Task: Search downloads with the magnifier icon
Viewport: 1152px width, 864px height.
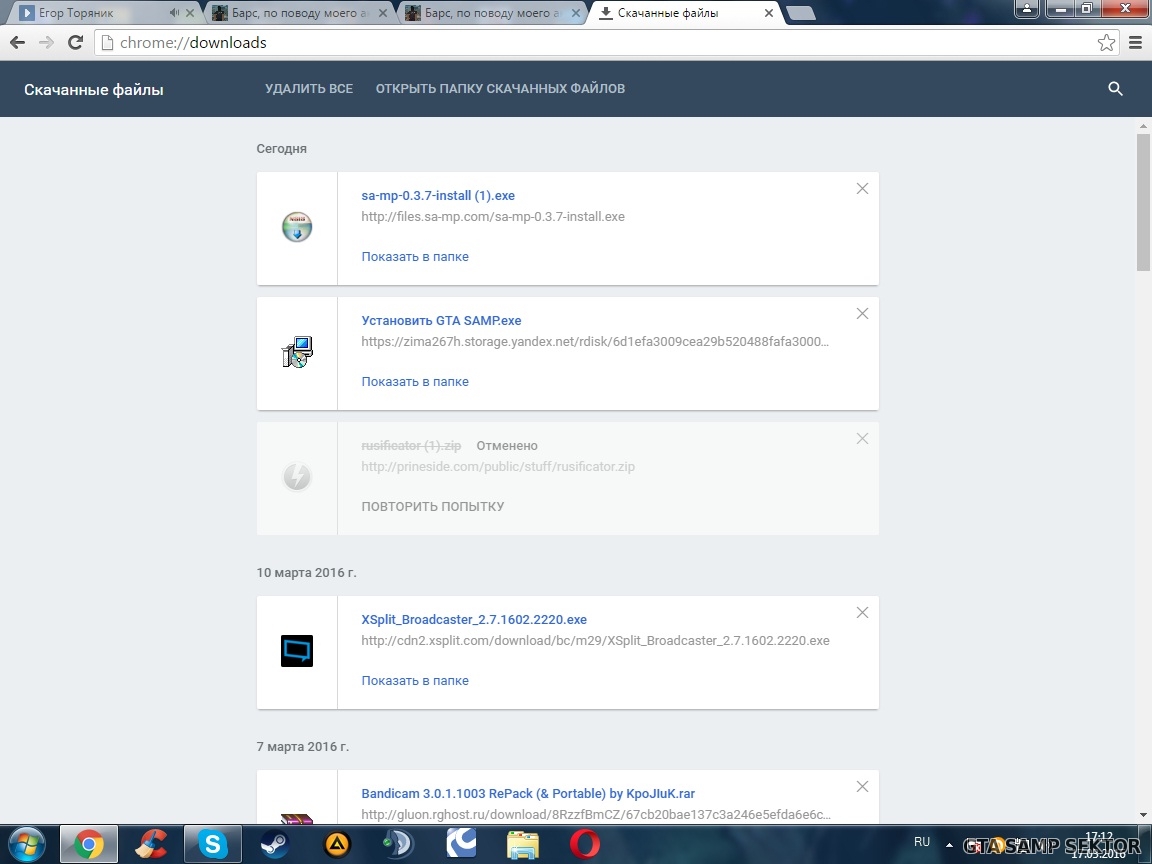Action: coord(1115,89)
